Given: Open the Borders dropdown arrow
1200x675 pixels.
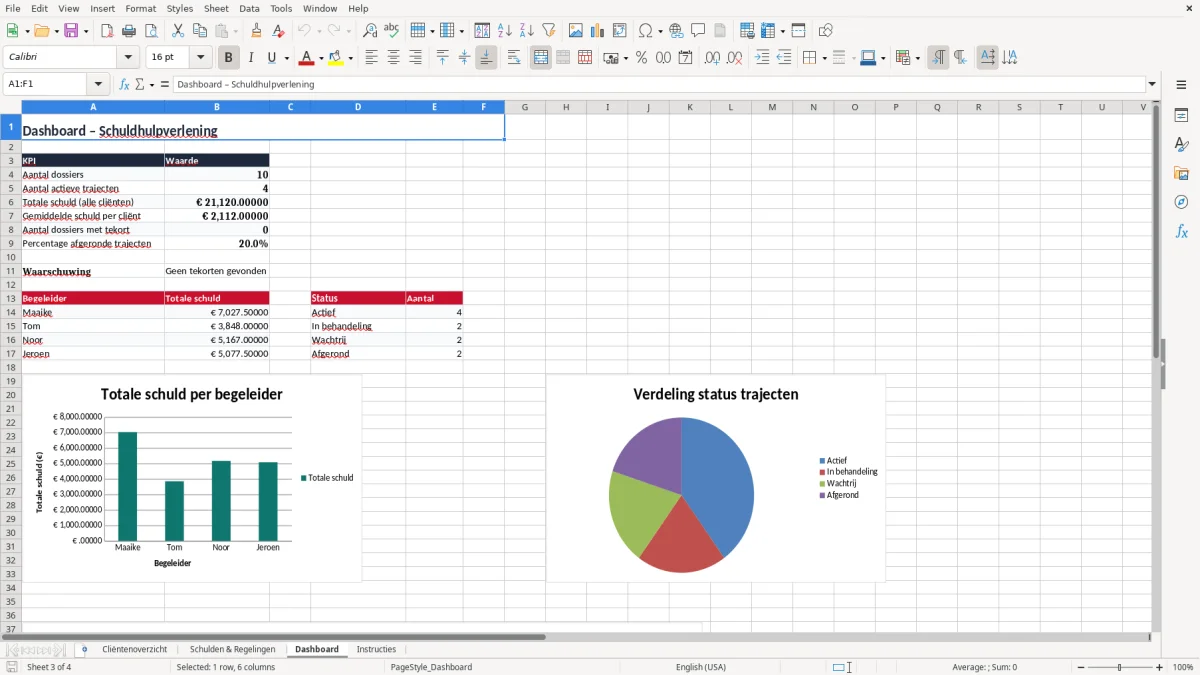Looking at the screenshot, I should click(x=823, y=58).
